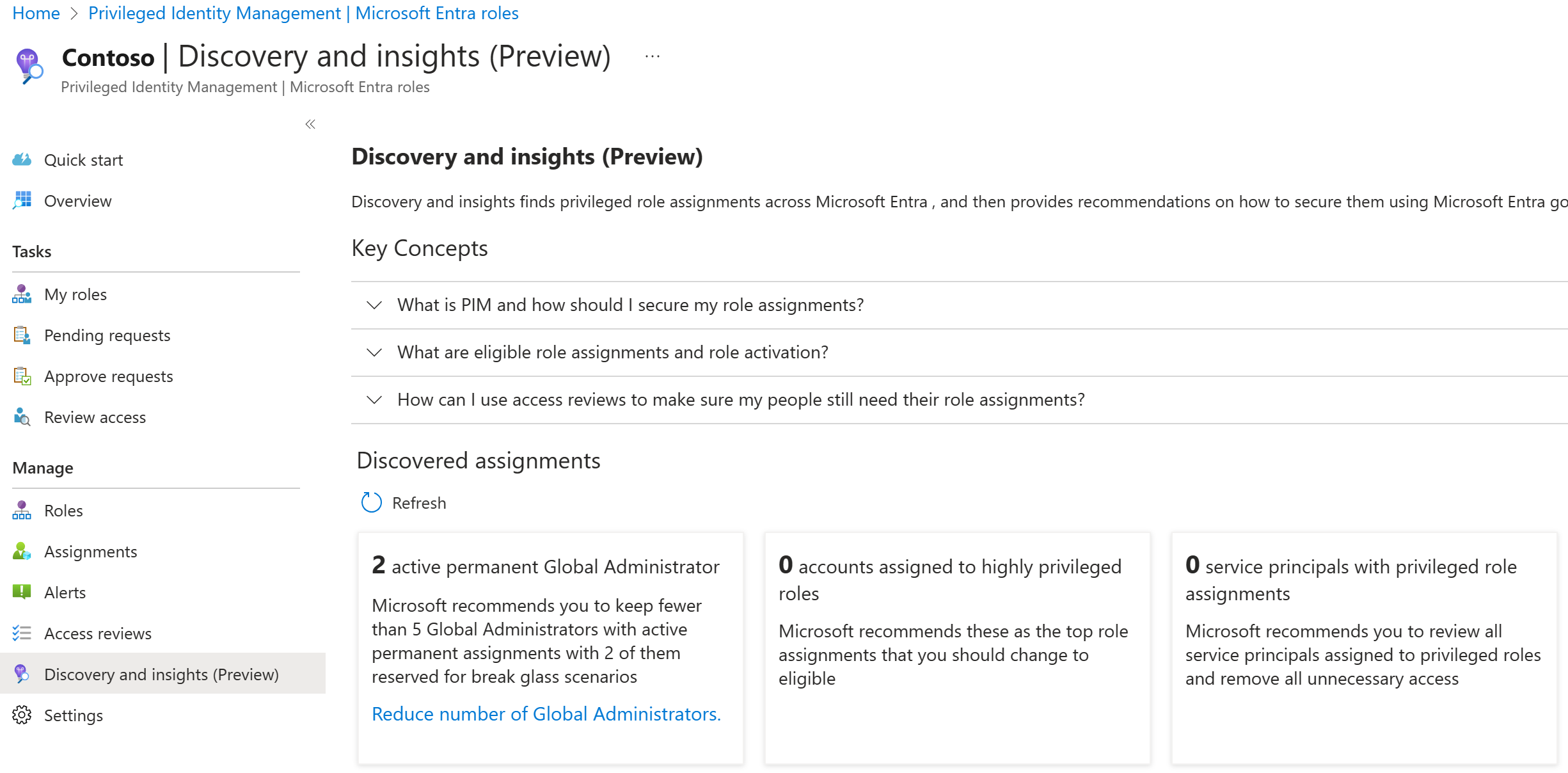The image size is (1568, 773).
Task: Click the Review access icon
Action: point(22,417)
